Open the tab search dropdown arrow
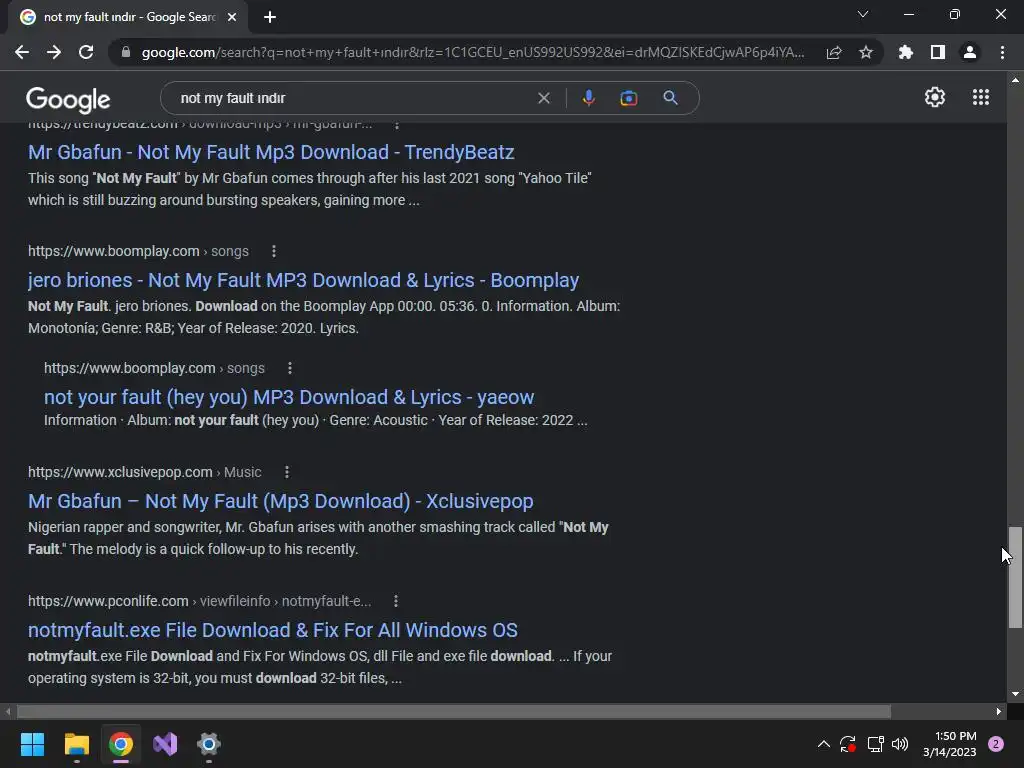The height and width of the screenshot is (768, 1024). (x=863, y=14)
